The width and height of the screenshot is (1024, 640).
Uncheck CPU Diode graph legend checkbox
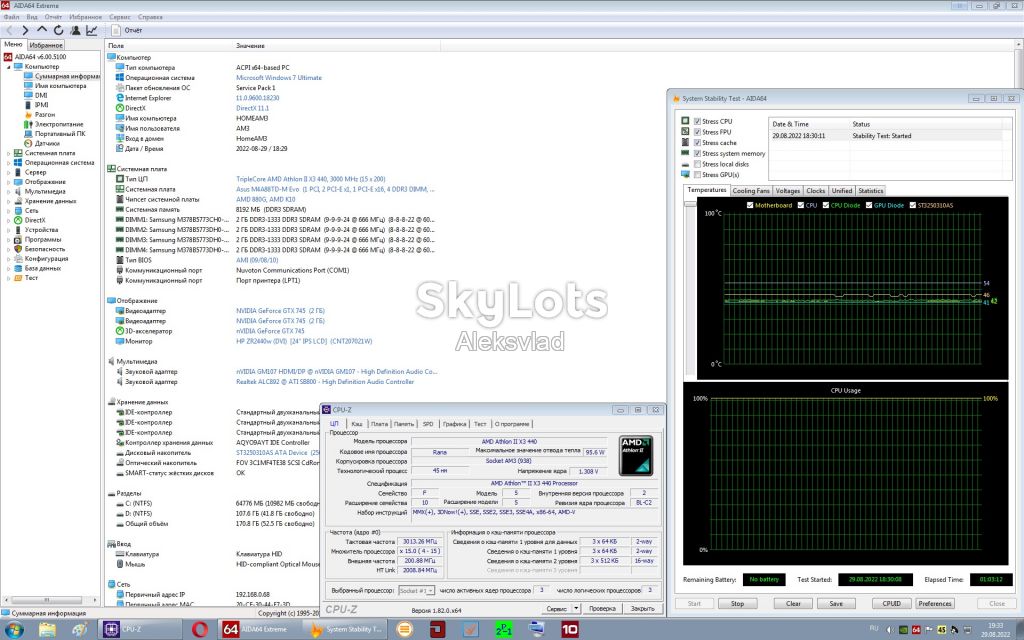pos(826,205)
